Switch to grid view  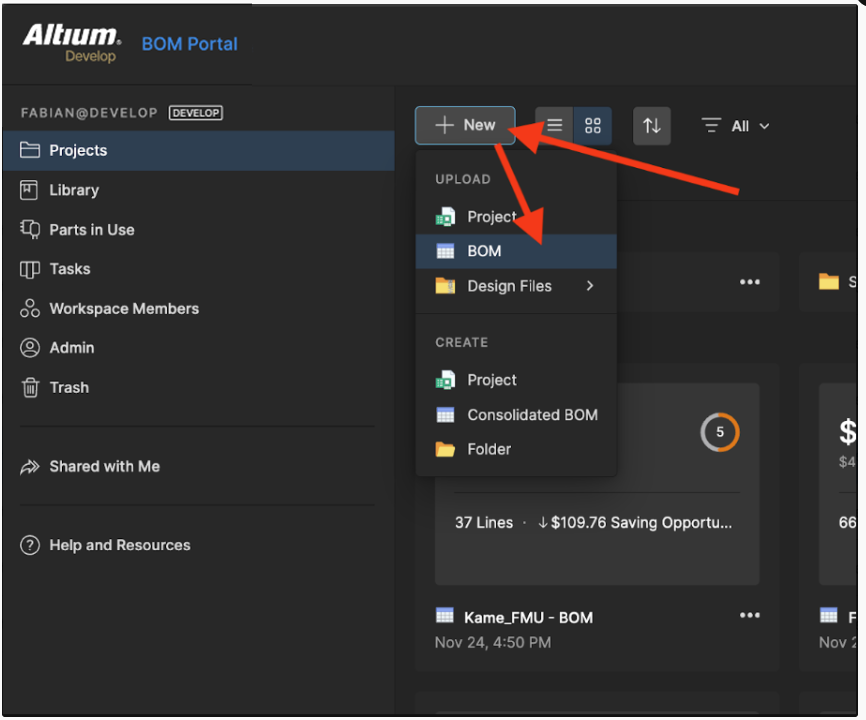(593, 125)
